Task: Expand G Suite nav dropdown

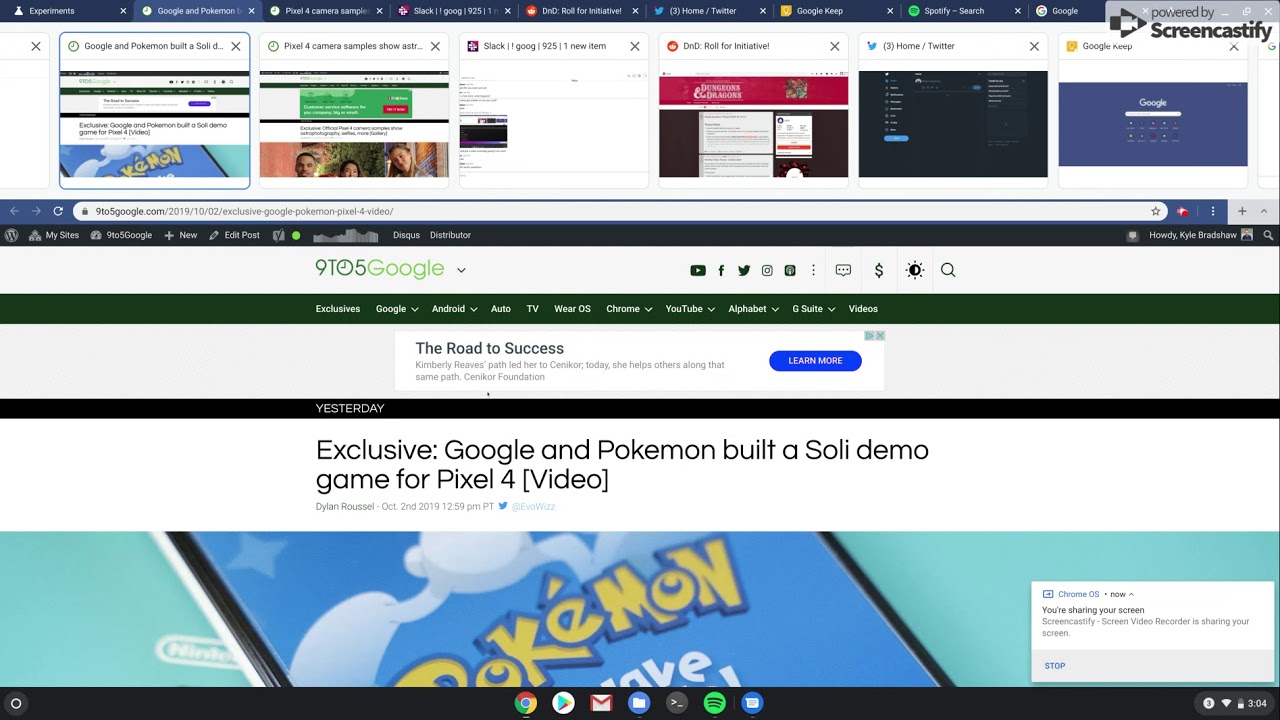Action: pos(831,309)
